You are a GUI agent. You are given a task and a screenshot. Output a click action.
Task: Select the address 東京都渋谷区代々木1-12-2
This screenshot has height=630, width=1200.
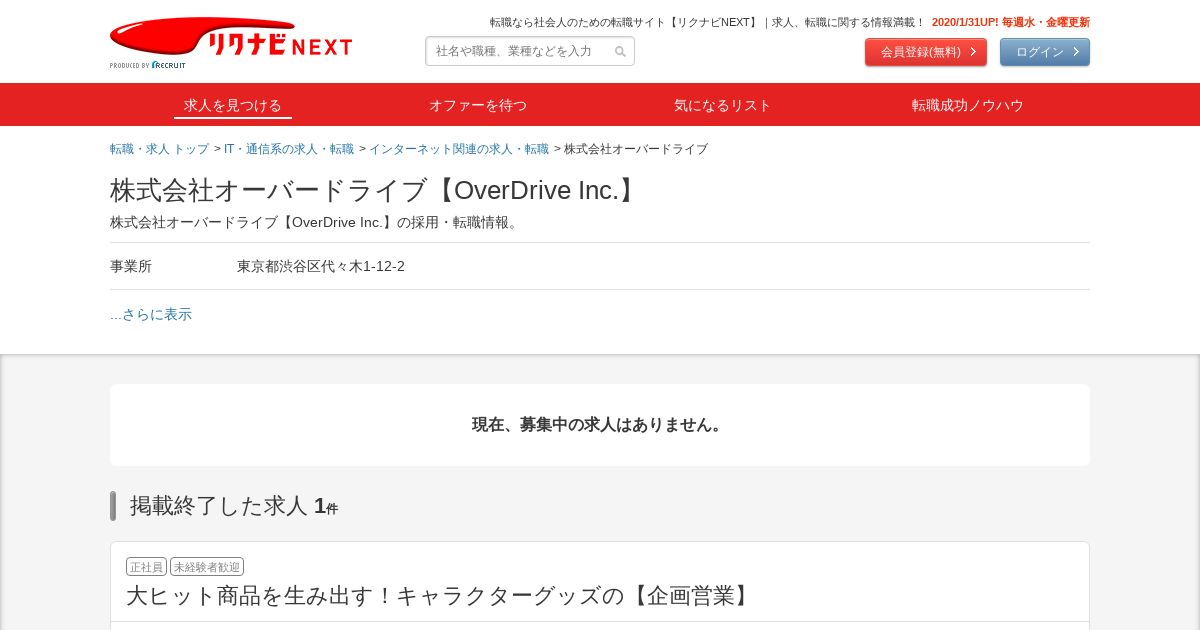click(x=321, y=266)
